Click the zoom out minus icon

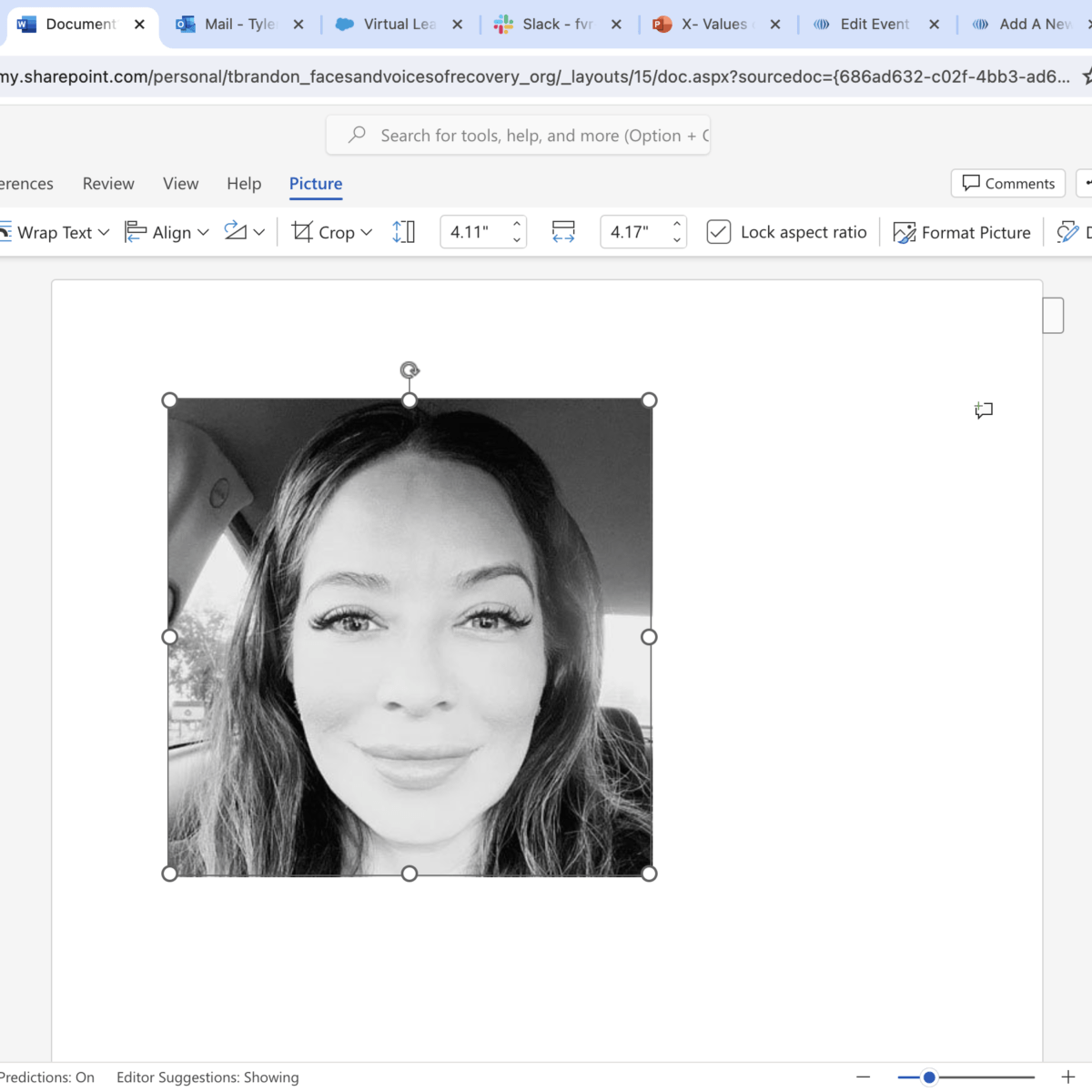(x=864, y=1077)
